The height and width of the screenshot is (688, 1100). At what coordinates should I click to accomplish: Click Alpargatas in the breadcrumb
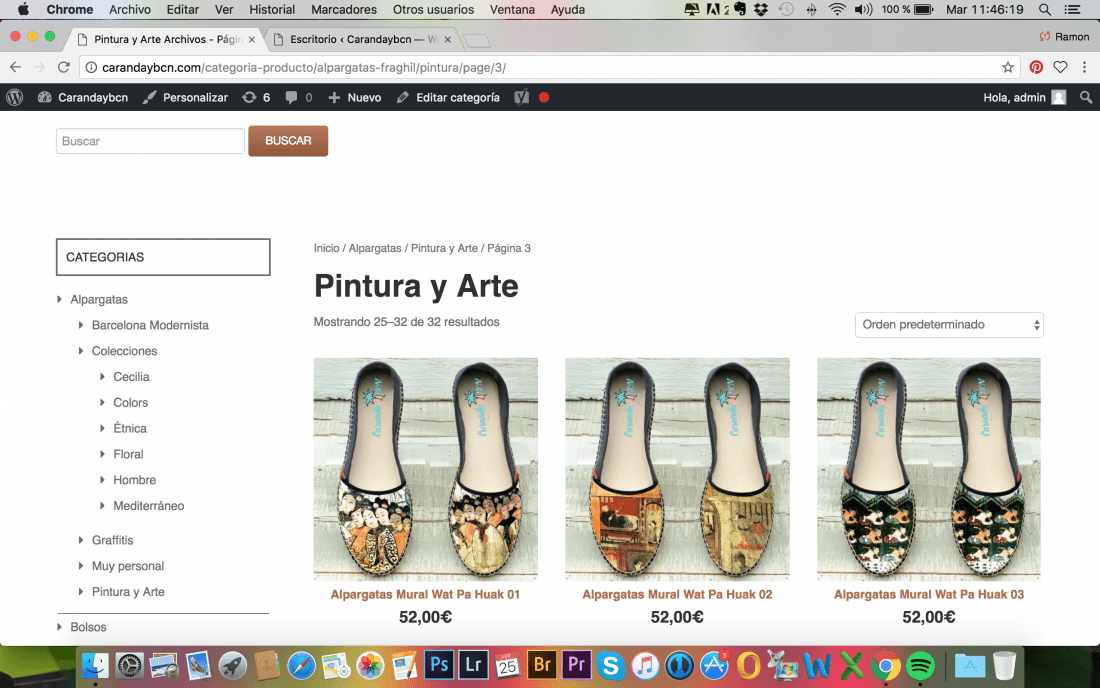375,248
